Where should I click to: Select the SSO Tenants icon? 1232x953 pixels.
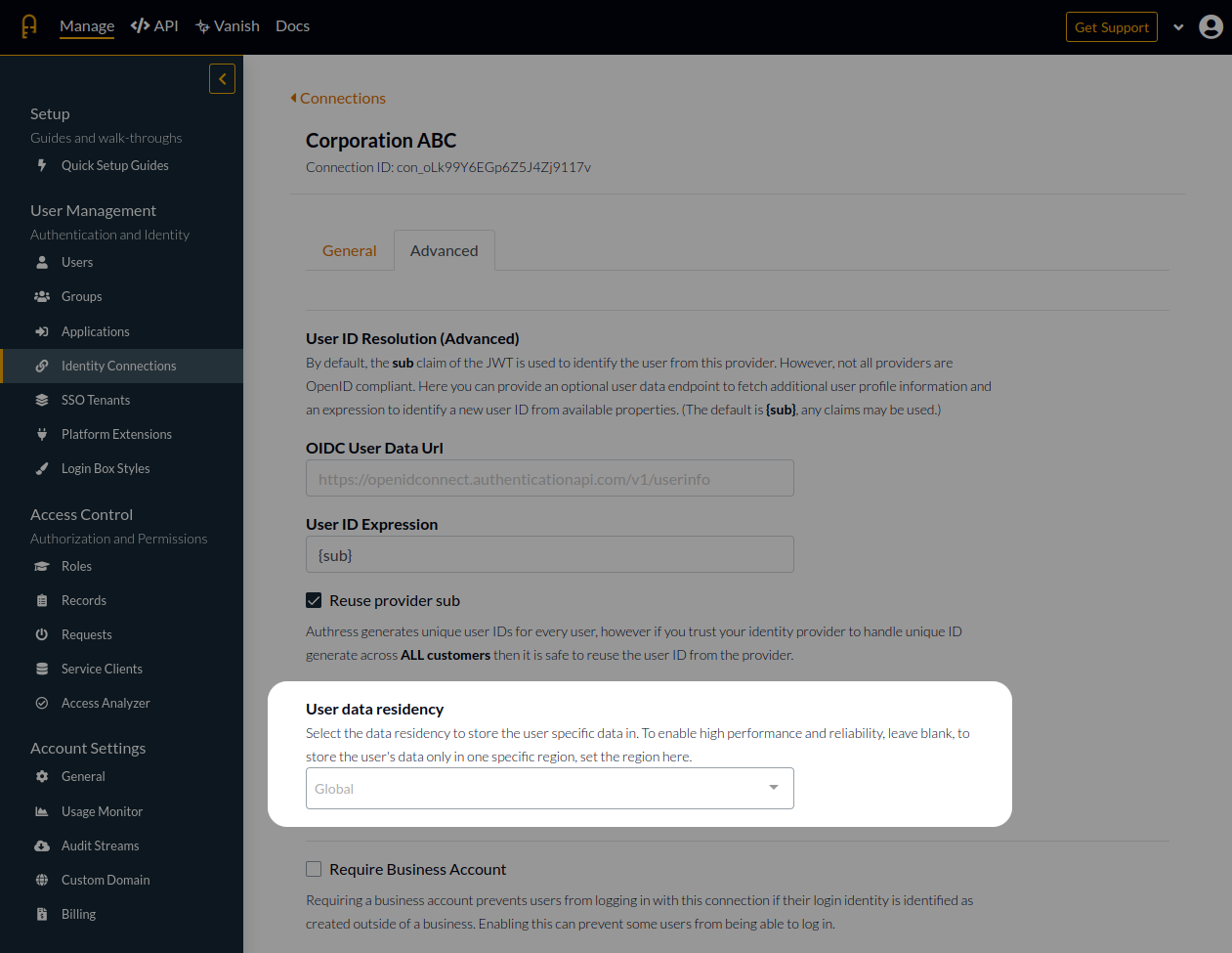[42, 399]
